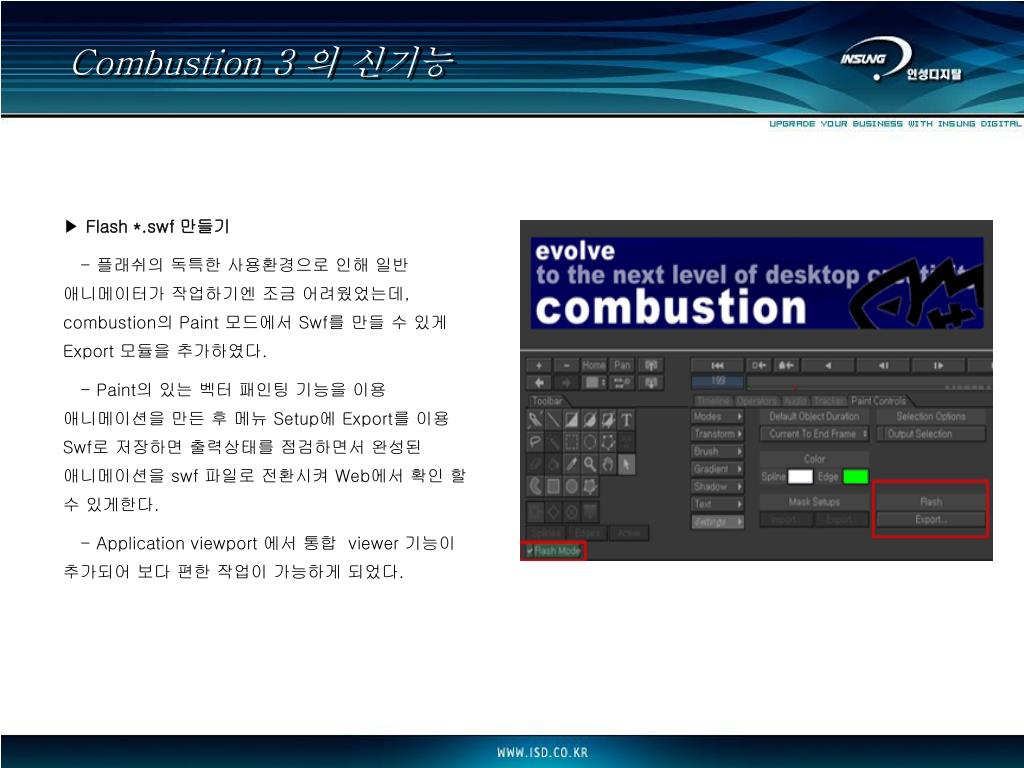Viewport: 1024px width, 768px height.
Task: Select the Hand pan tool
Action: pyautogui.click(x=608, y=464)
